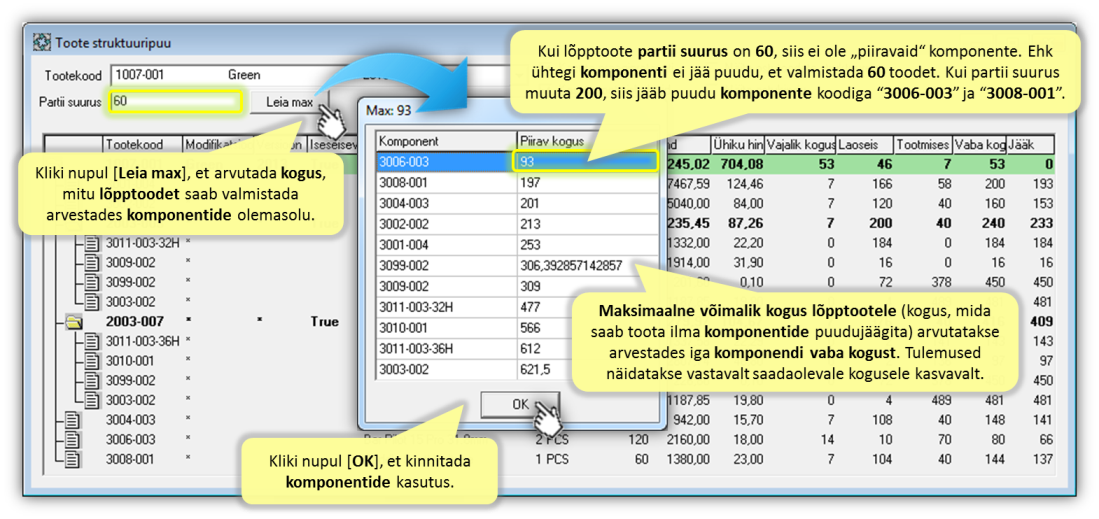Select 3011-003-32H in the structure tree
This screenshot has width=1099, height=519.
pyautogui.click(x=142, y=243)
